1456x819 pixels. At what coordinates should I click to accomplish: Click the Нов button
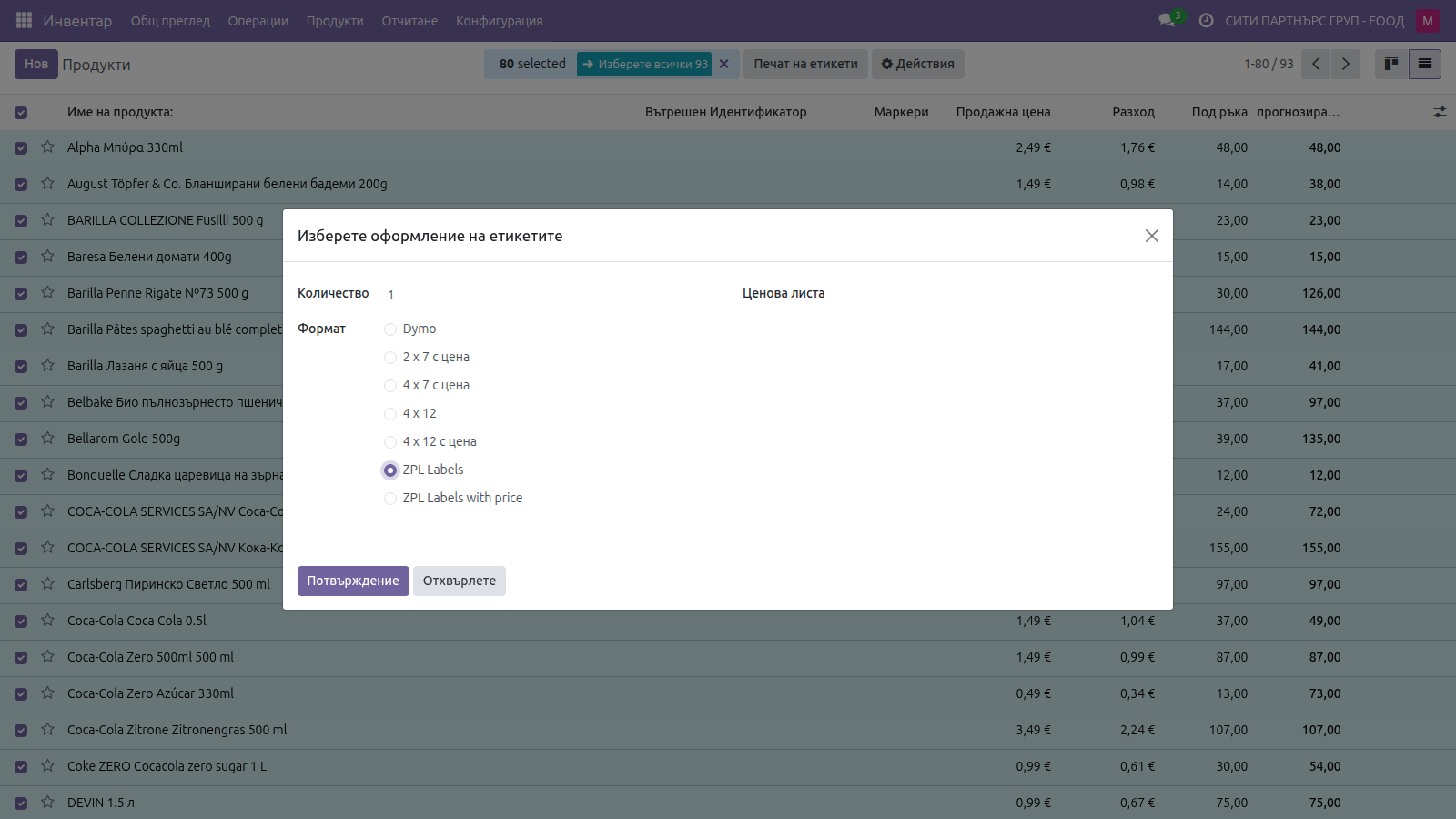tap(36, 64)
